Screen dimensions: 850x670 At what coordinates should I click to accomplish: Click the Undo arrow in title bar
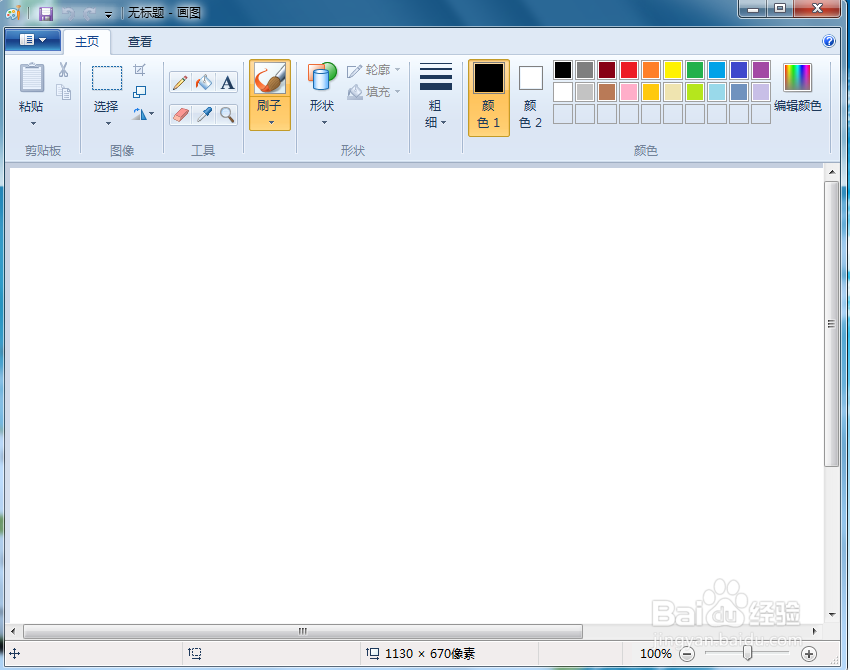(69, 14)
